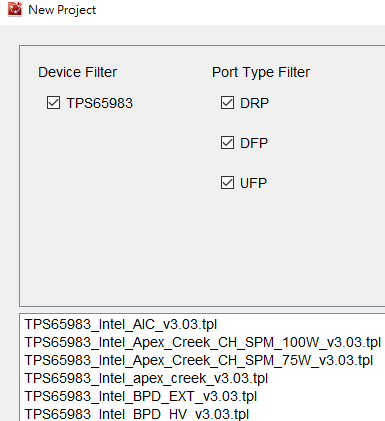Toggle the DFP port type checkbox
385x421 pixels.
click(x=227, y=143)
